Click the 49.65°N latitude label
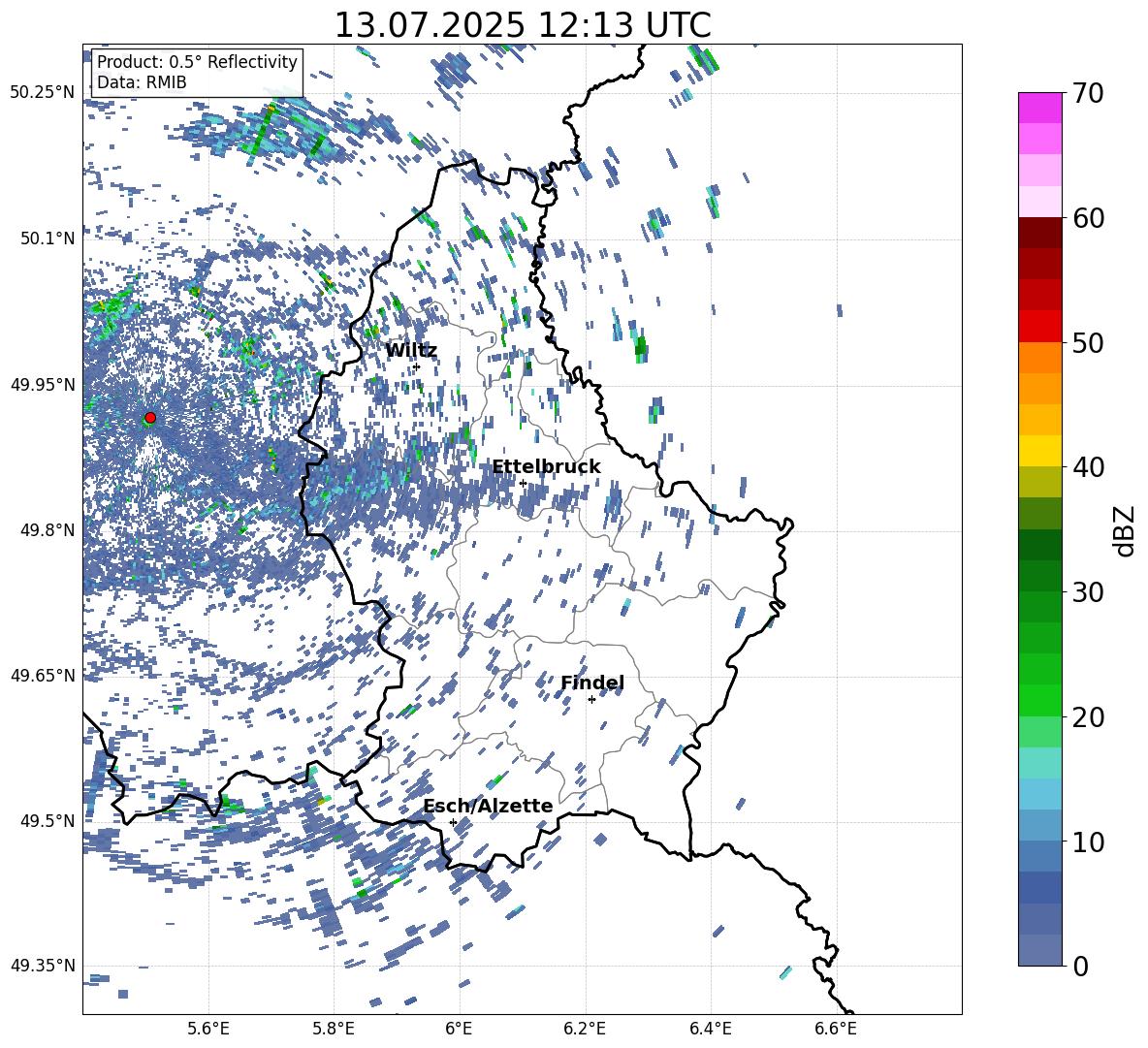Viewport: 1148px width, 1048px height. (x=43, y=675)
